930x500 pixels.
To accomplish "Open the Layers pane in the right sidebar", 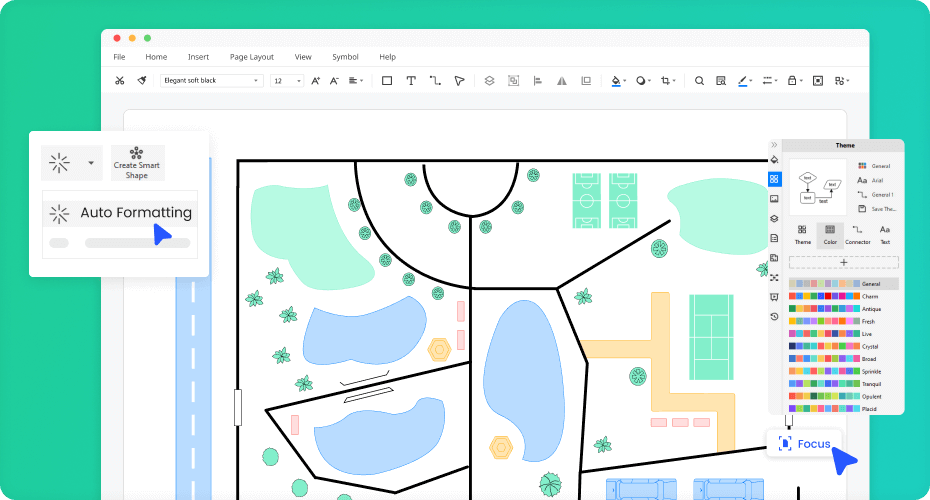I will [x=774, y=218].
